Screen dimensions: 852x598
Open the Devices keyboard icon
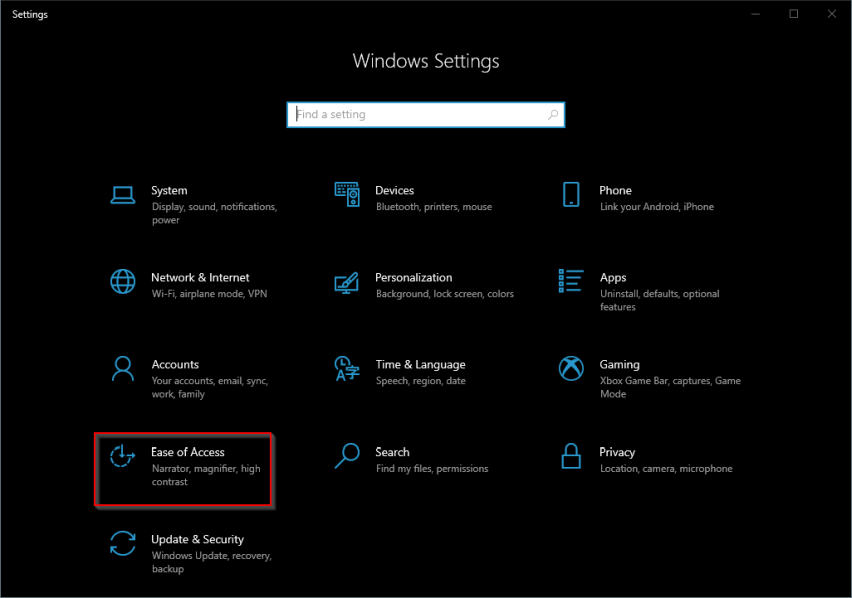coord(347,194)
